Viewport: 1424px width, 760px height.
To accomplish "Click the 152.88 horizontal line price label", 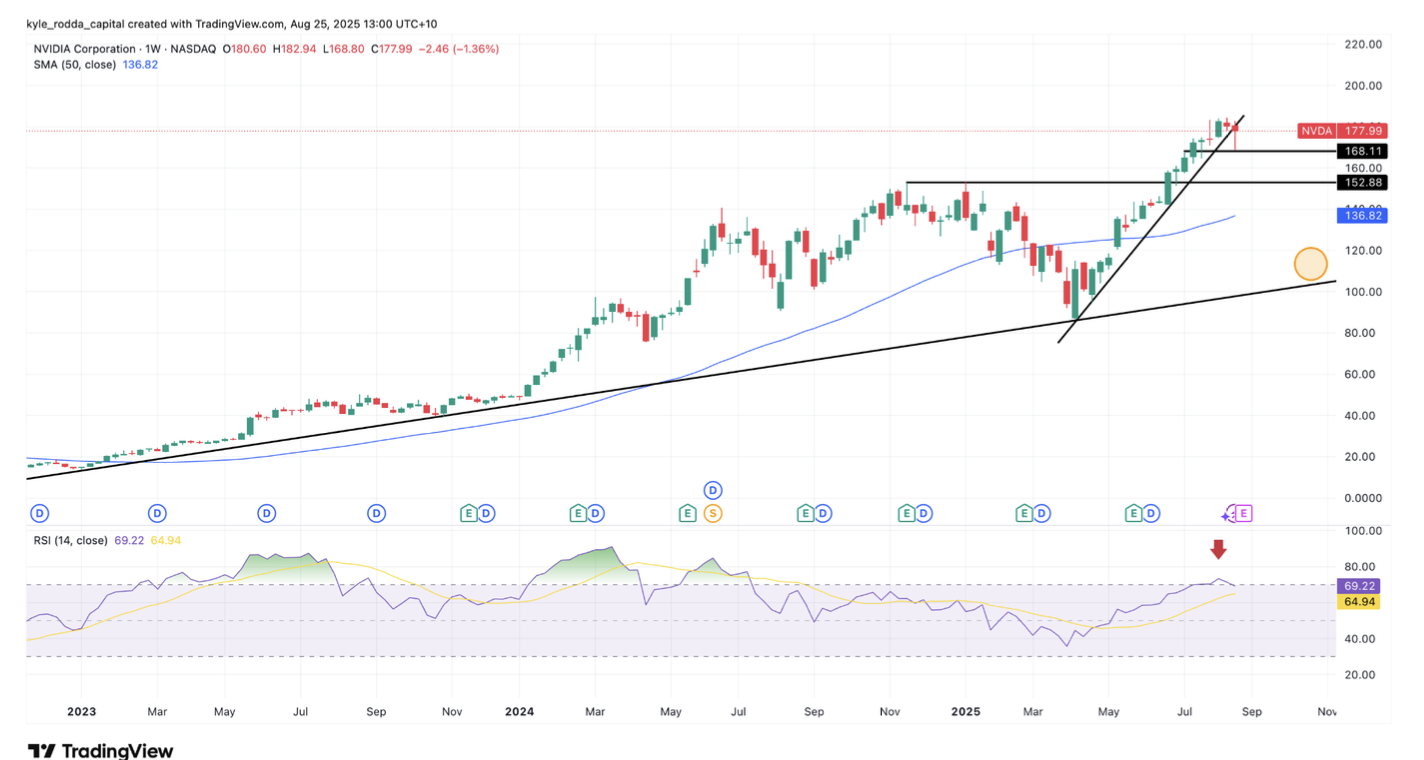I will 1362,182.
